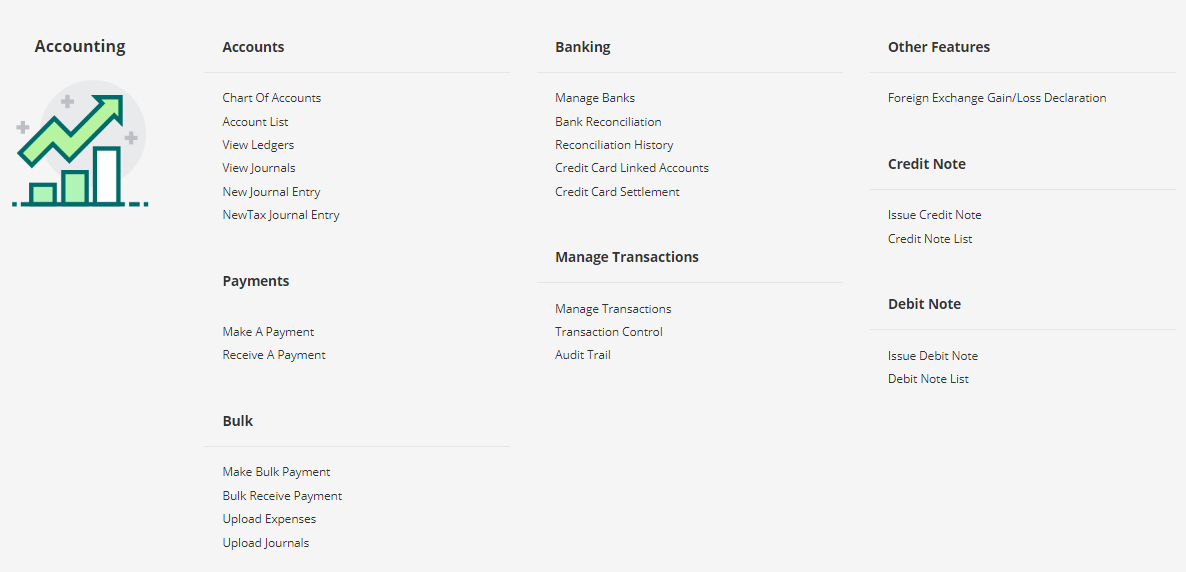
Task: Open Upload Expenses
Action: (x=269, y=519)
